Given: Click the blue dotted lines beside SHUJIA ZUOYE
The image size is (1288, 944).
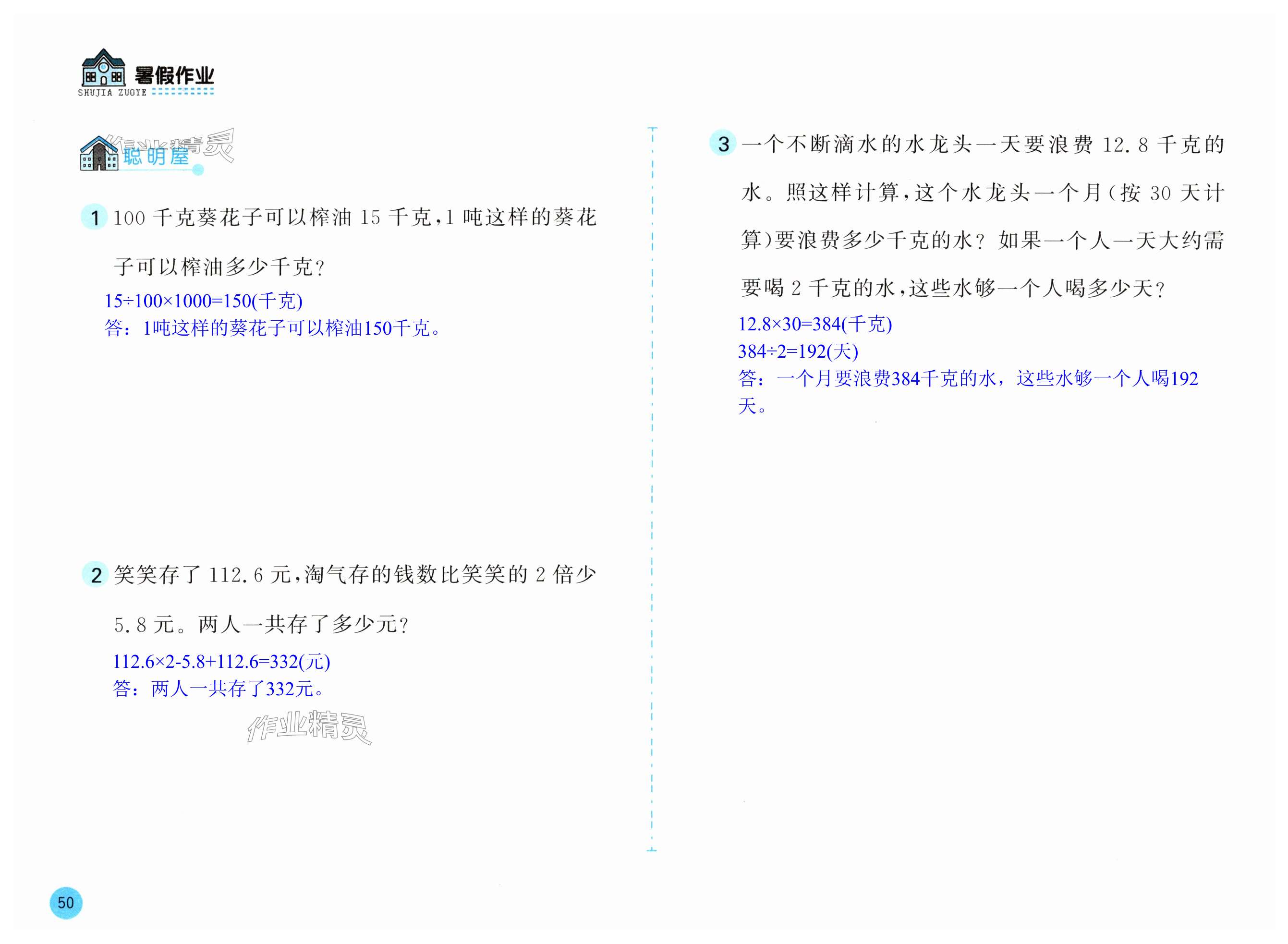Looking at the screenshot, I should coord(183,91).
